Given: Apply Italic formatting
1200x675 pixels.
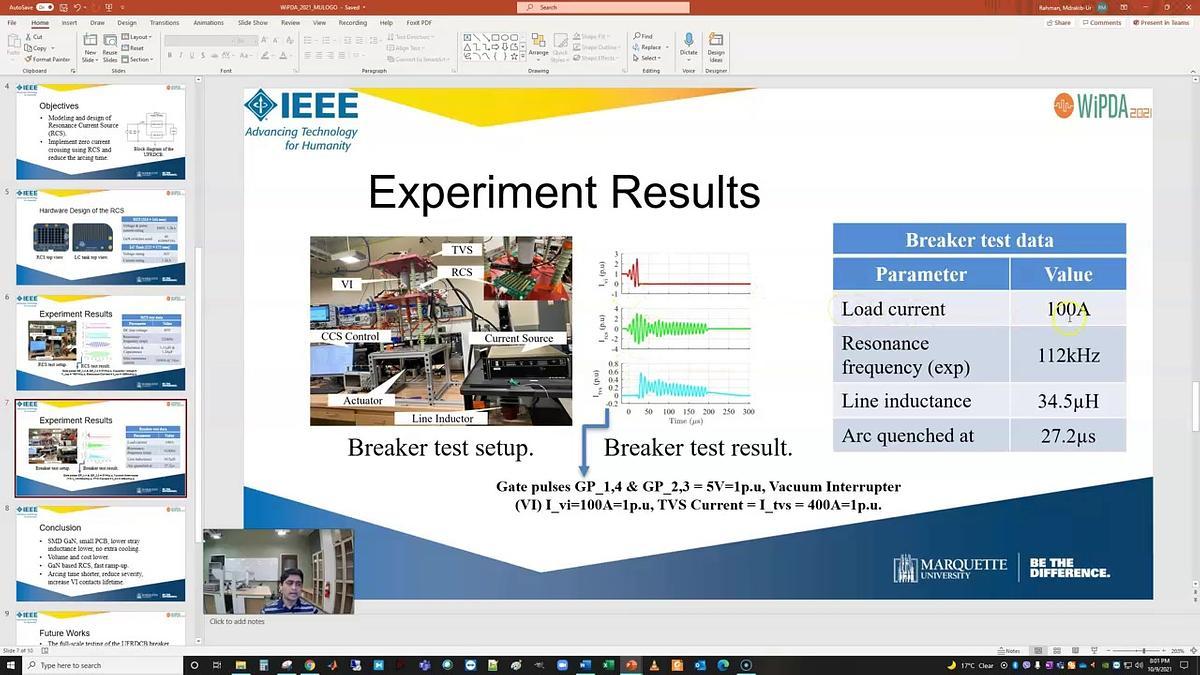Looking at the screenshot, I should pyautogui.click(x=182, y=56).
